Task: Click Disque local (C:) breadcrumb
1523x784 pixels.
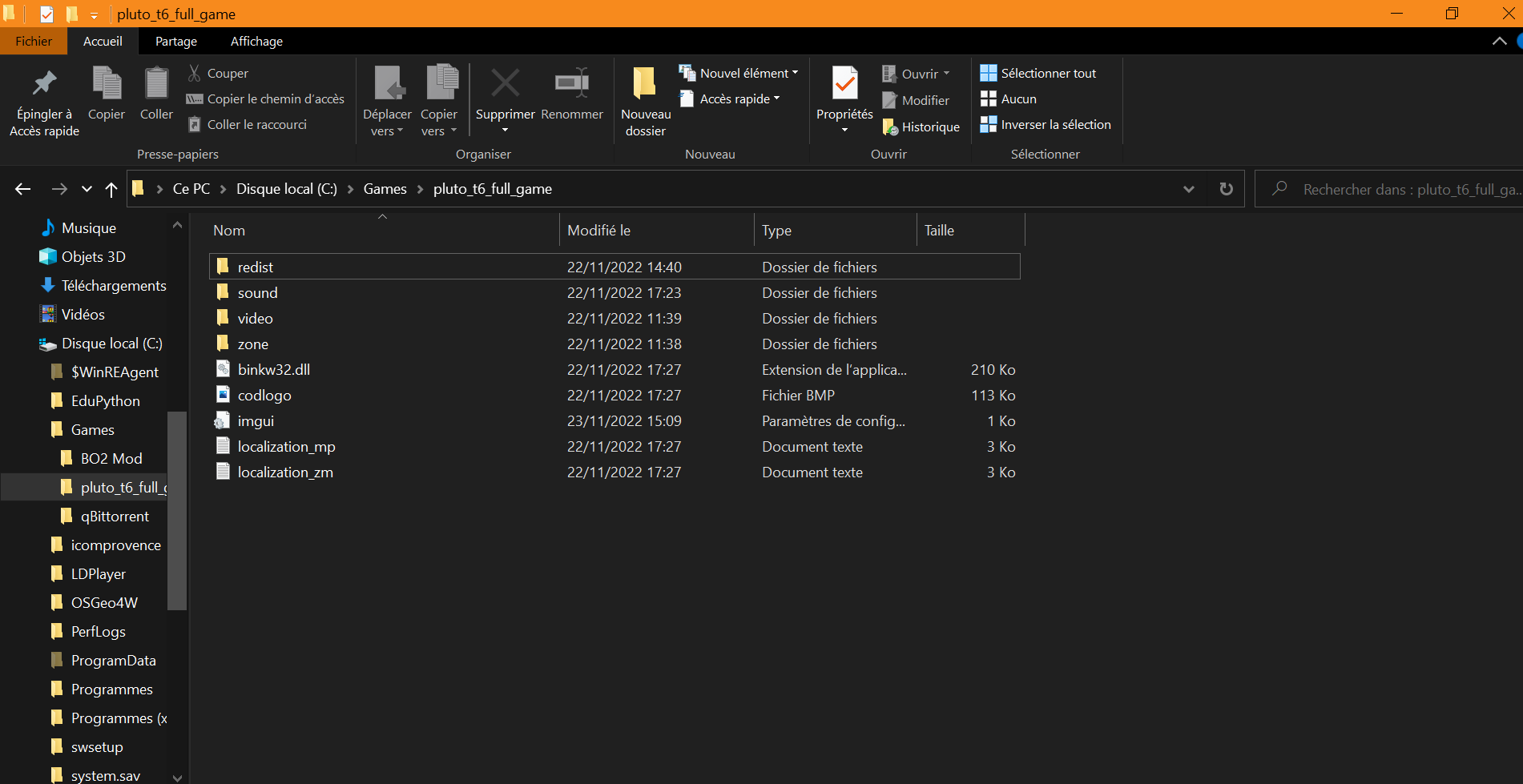Action: click(x=287, y=189)
